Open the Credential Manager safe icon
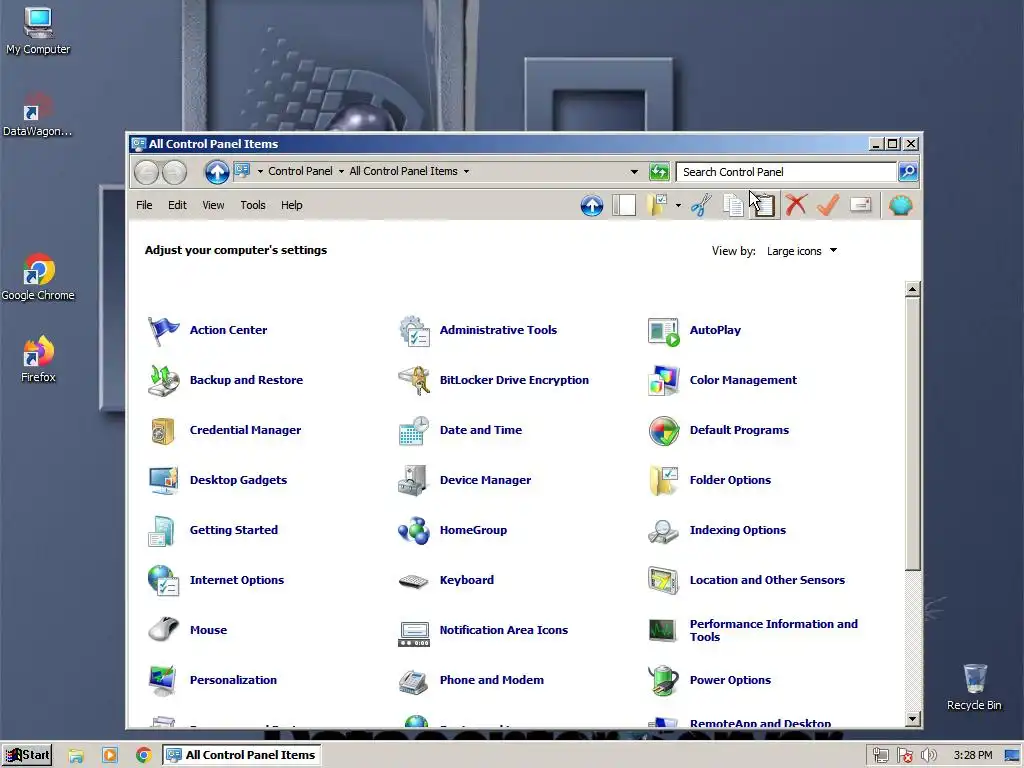1024x768 pixels. click(x=163, y=430)
